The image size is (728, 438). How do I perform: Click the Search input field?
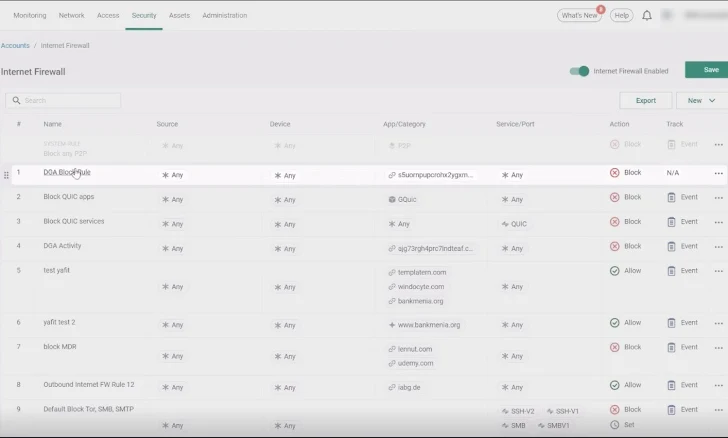70,101
